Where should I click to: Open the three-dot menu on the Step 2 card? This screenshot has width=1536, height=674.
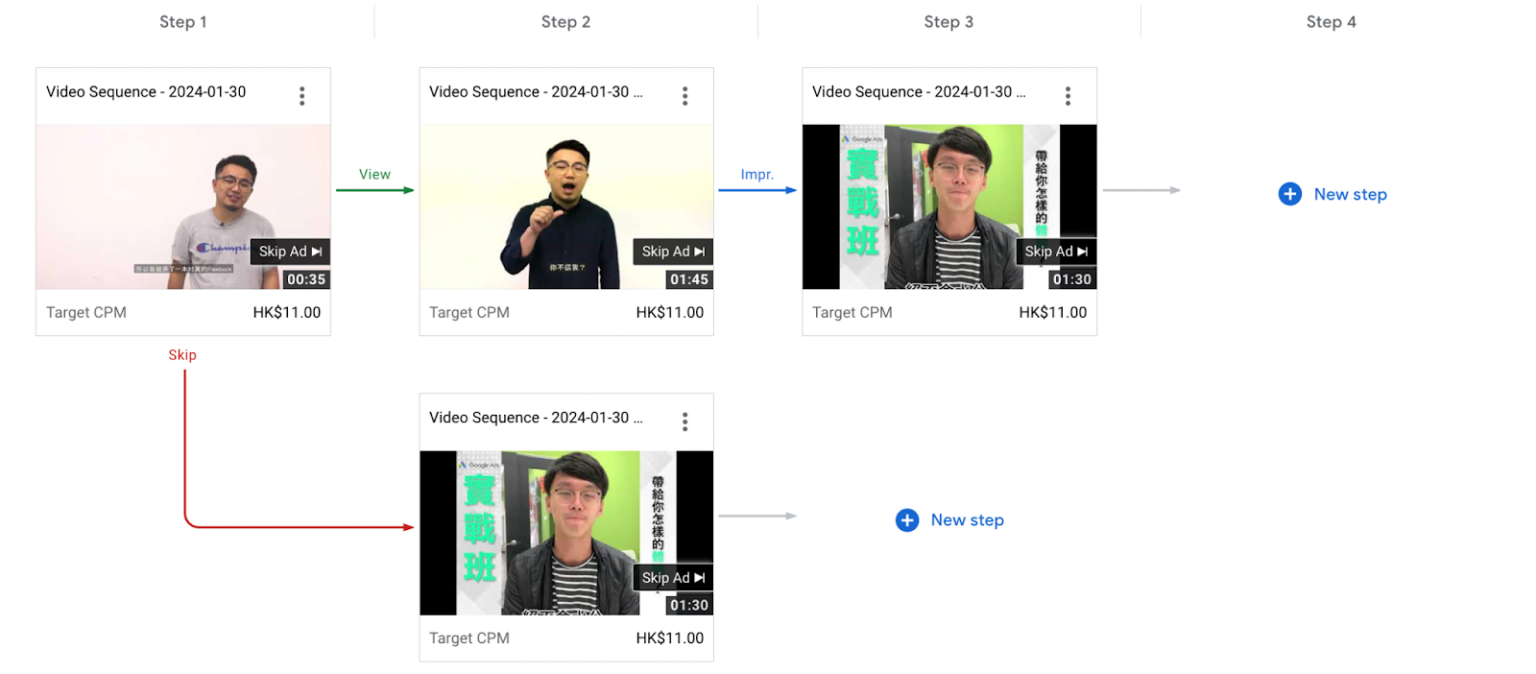coord(685,95)
